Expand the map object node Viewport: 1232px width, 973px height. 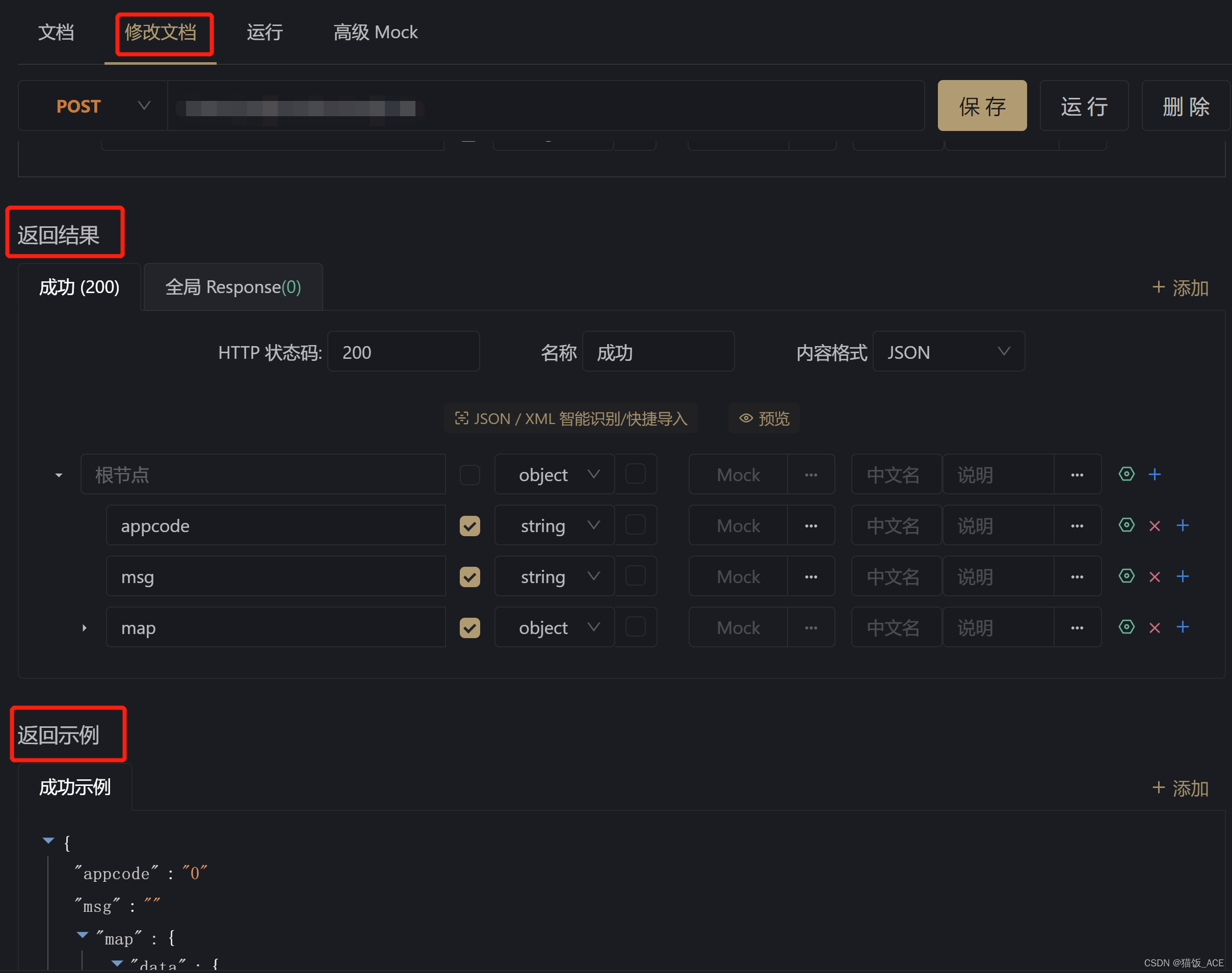(x=84, y=628)
